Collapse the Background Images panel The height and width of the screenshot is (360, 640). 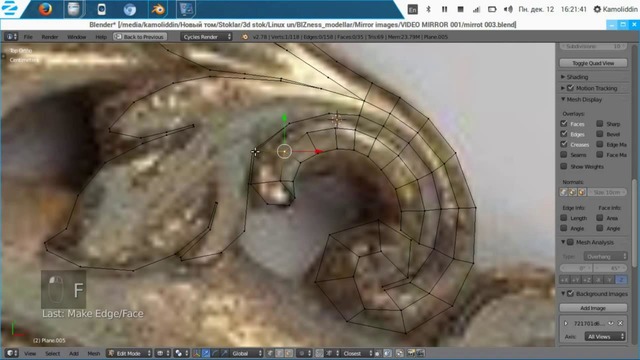click(563, 293)
